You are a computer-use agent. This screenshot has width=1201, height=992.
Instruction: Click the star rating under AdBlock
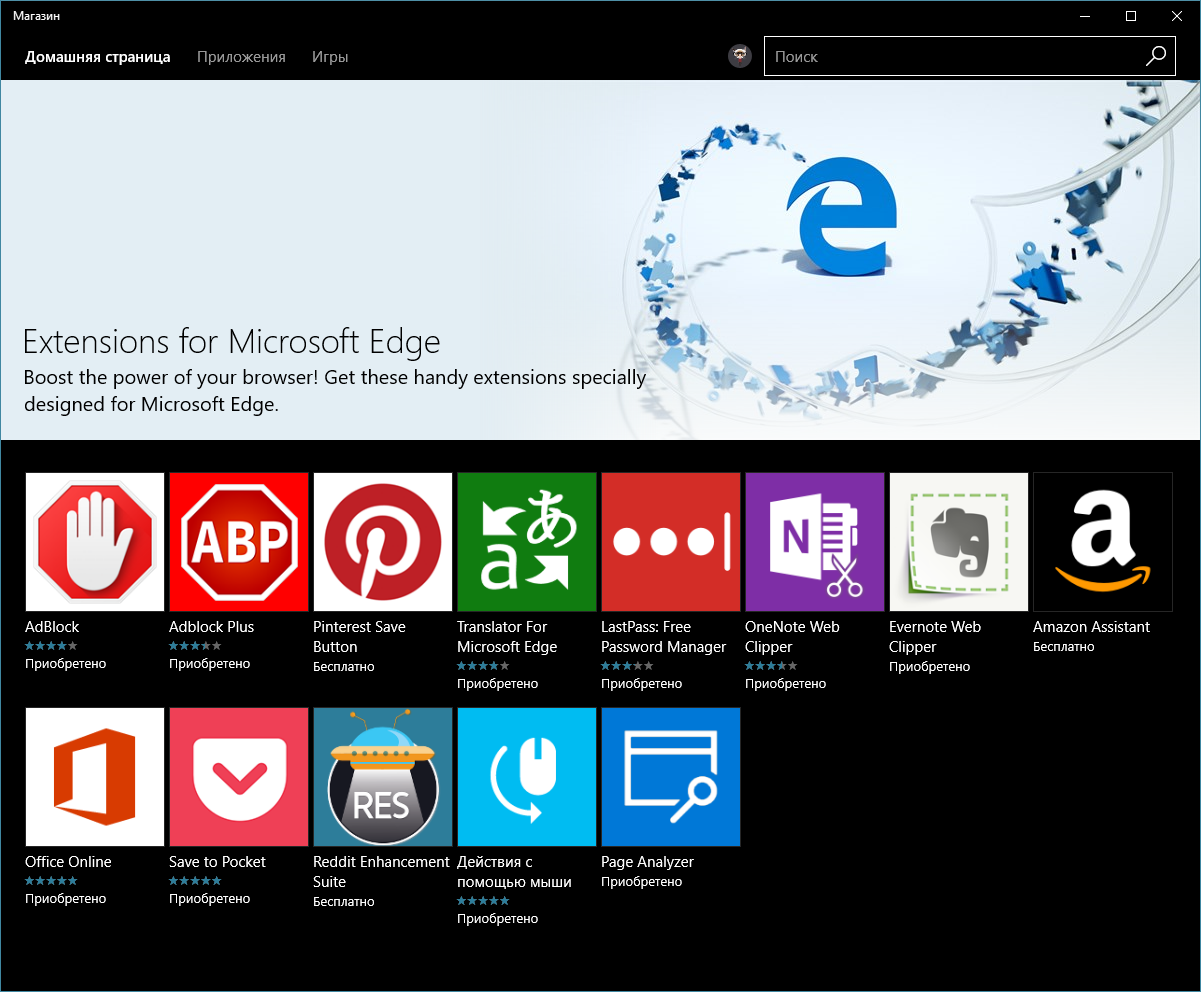click(x=51, y=646)
